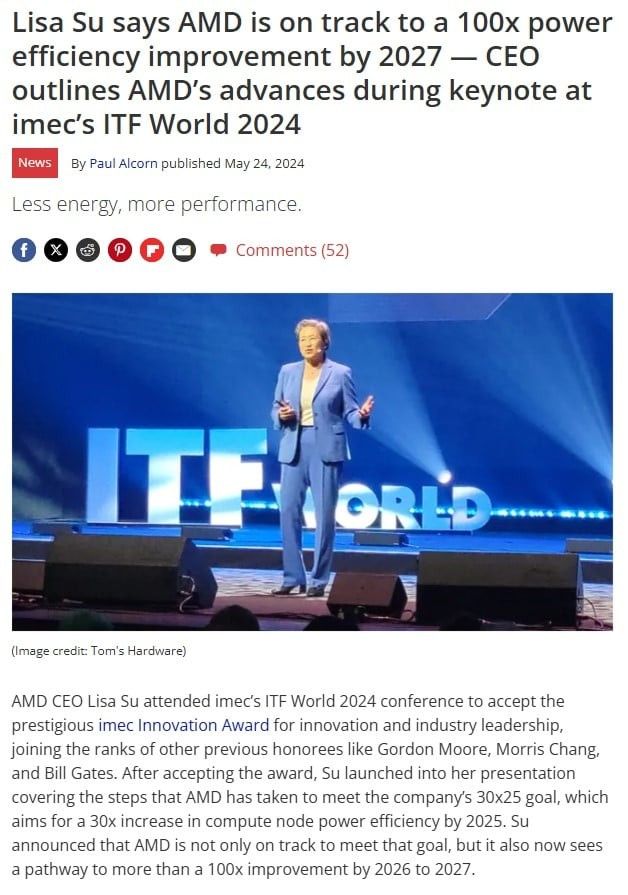Click the red comment bubble icon
Image resolution: width=628 pixels, height=895 pixels.
[218, 250]
